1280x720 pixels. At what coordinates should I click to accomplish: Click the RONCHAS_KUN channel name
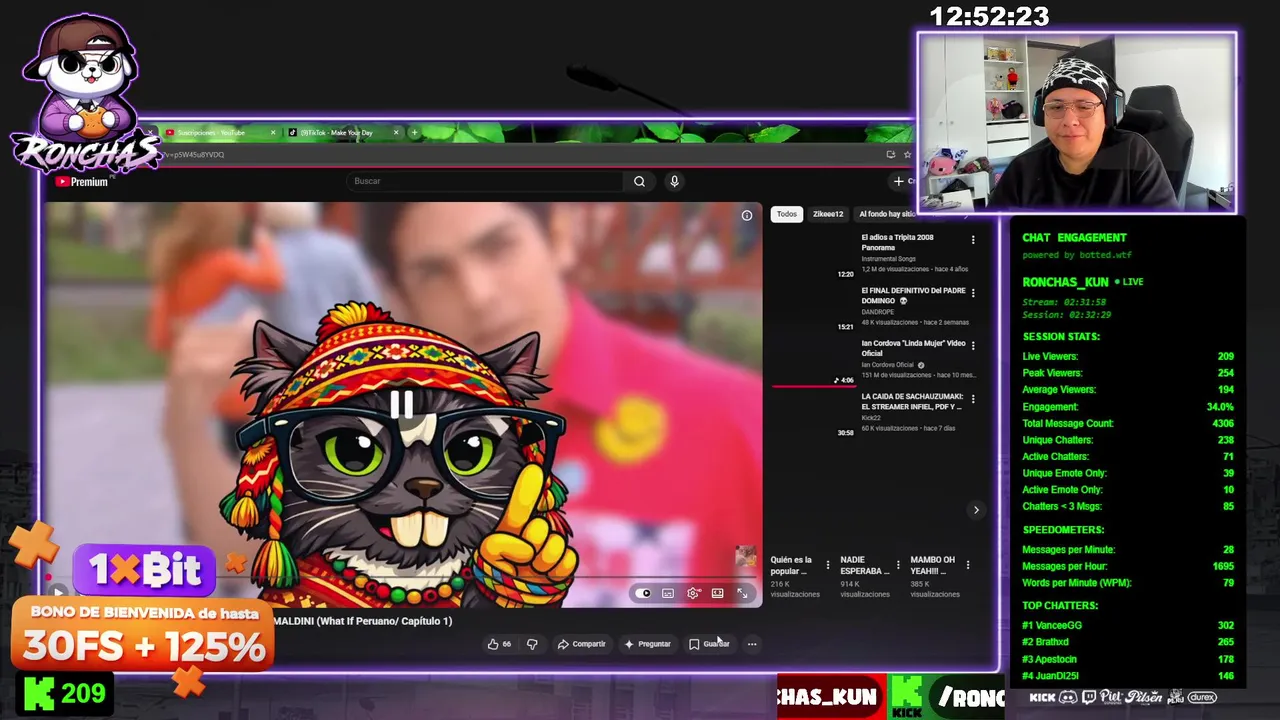(x=1066, y=282)
